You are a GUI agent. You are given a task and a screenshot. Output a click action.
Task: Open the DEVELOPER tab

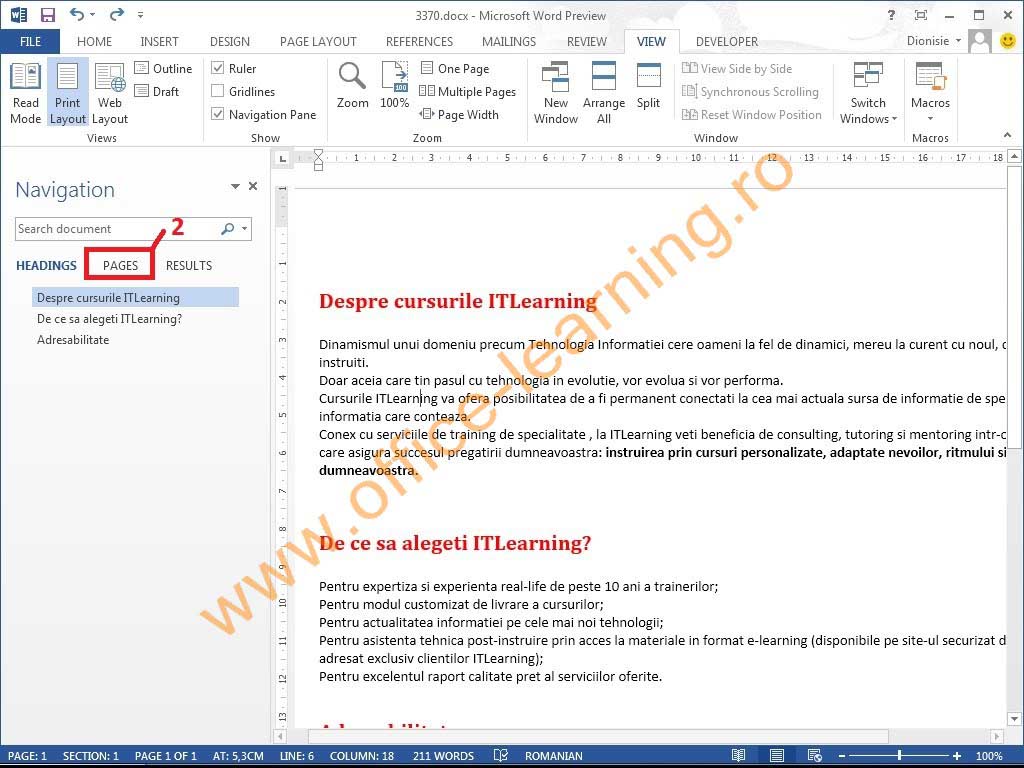[x=727, y=41]
